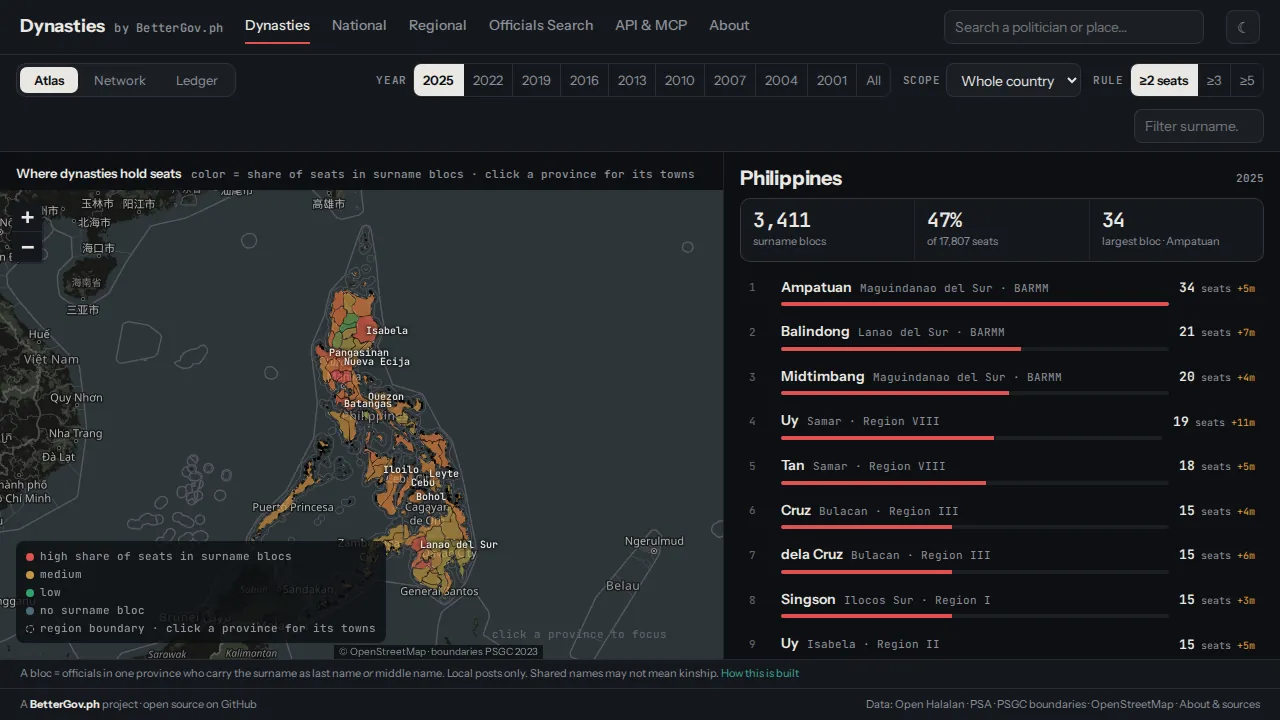Switch to Atlas view
The image size is (1280, 720).
49,80
